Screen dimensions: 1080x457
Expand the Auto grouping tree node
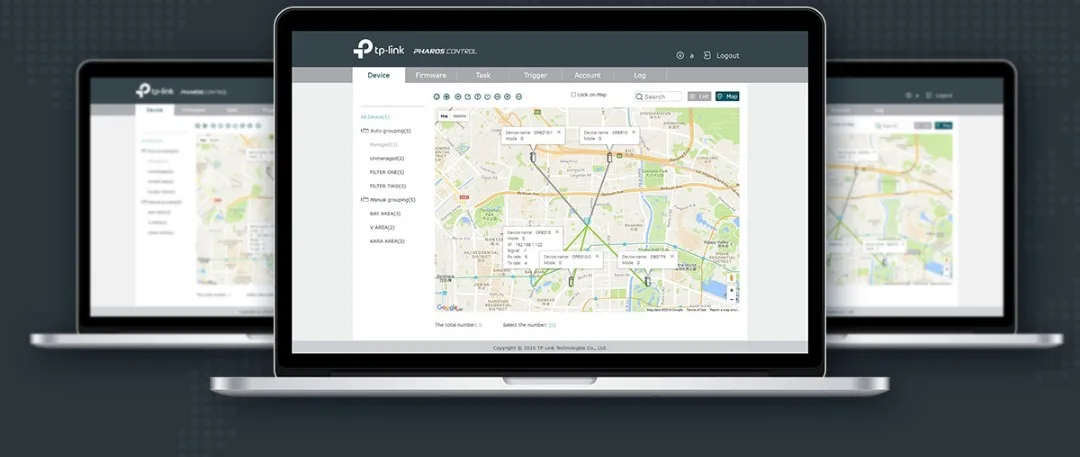[364, 131]
